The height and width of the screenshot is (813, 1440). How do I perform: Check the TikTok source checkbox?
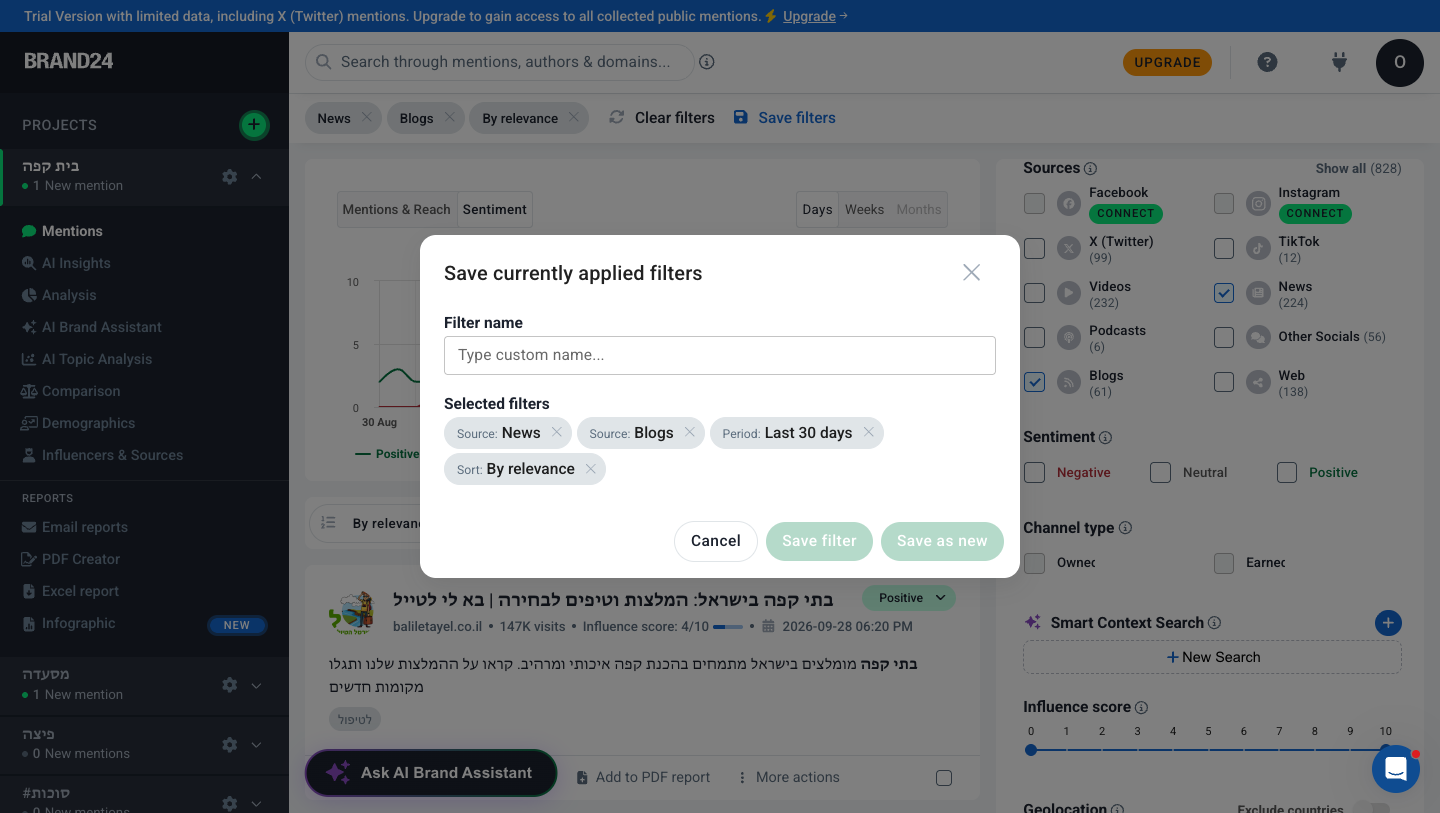coord(1224,248)
